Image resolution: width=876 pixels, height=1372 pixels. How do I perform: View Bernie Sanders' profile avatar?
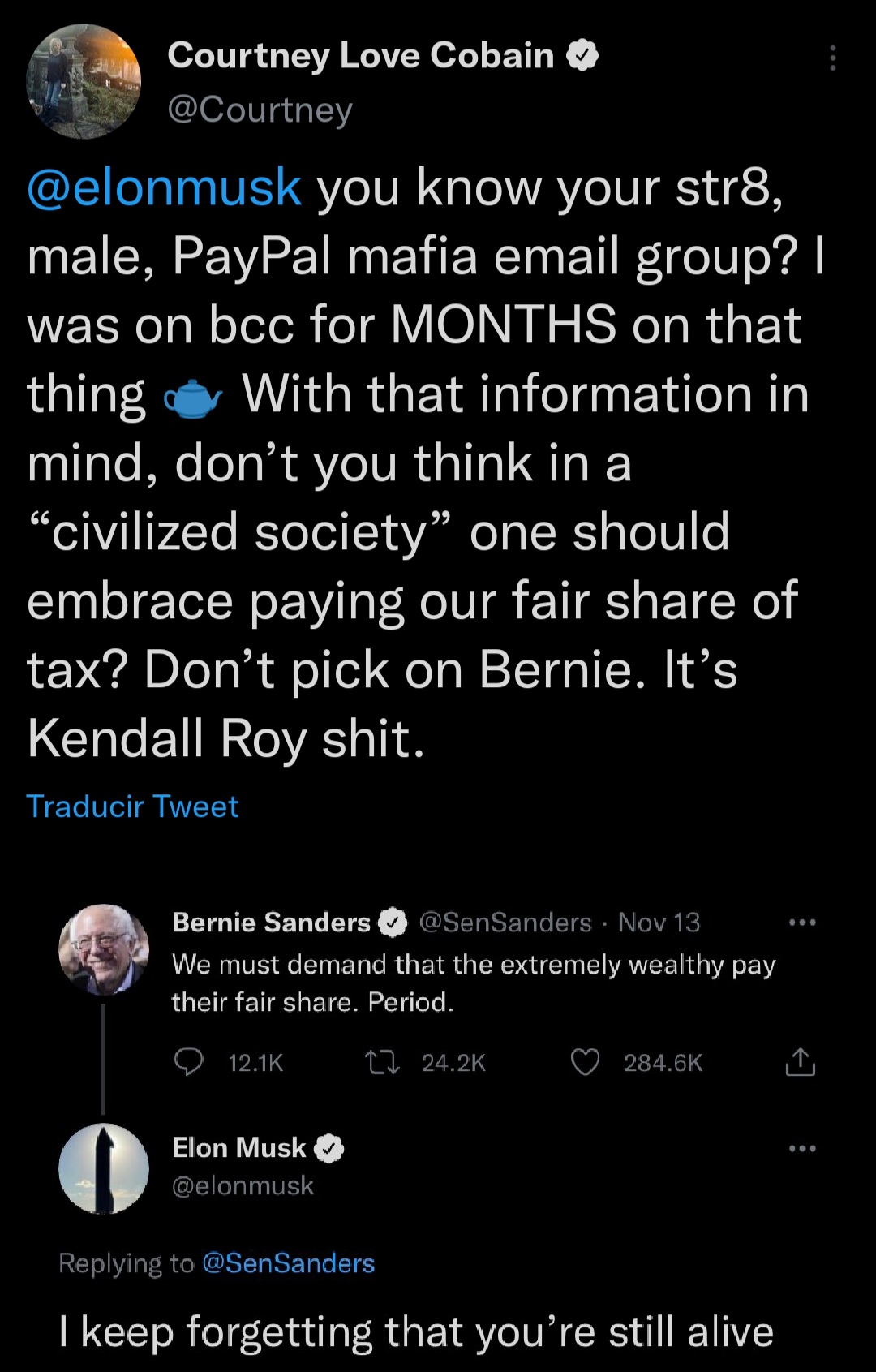pyautogui.click(x=104, y=949)
